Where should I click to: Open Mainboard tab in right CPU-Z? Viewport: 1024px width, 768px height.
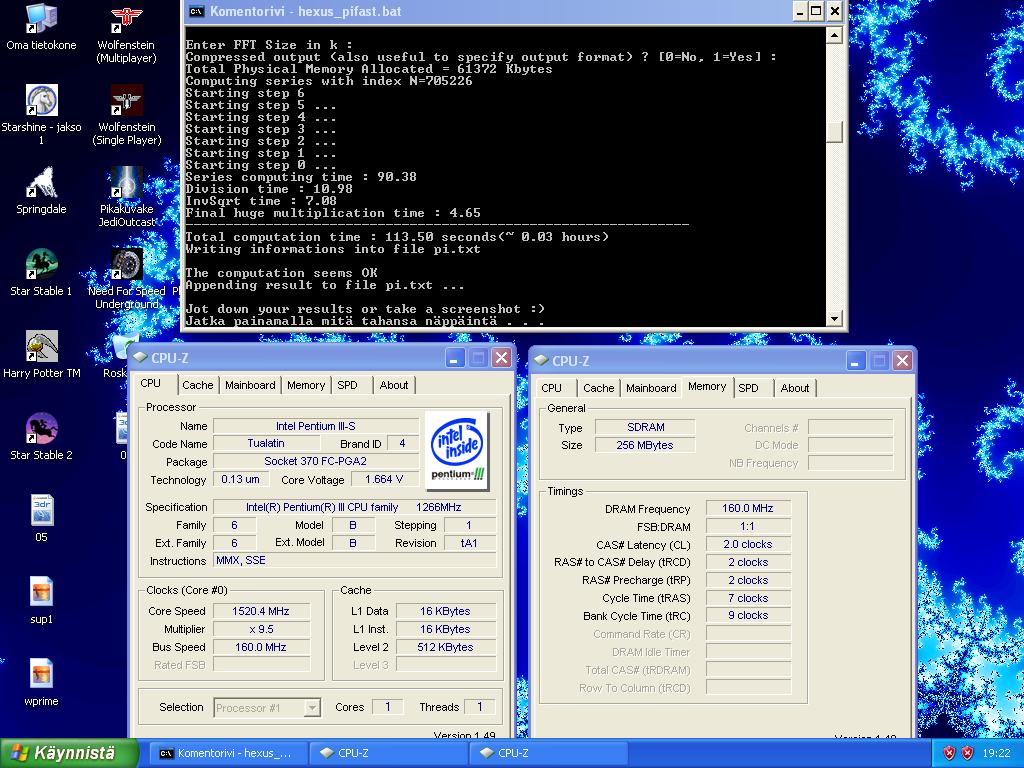[x=651, y=388]
